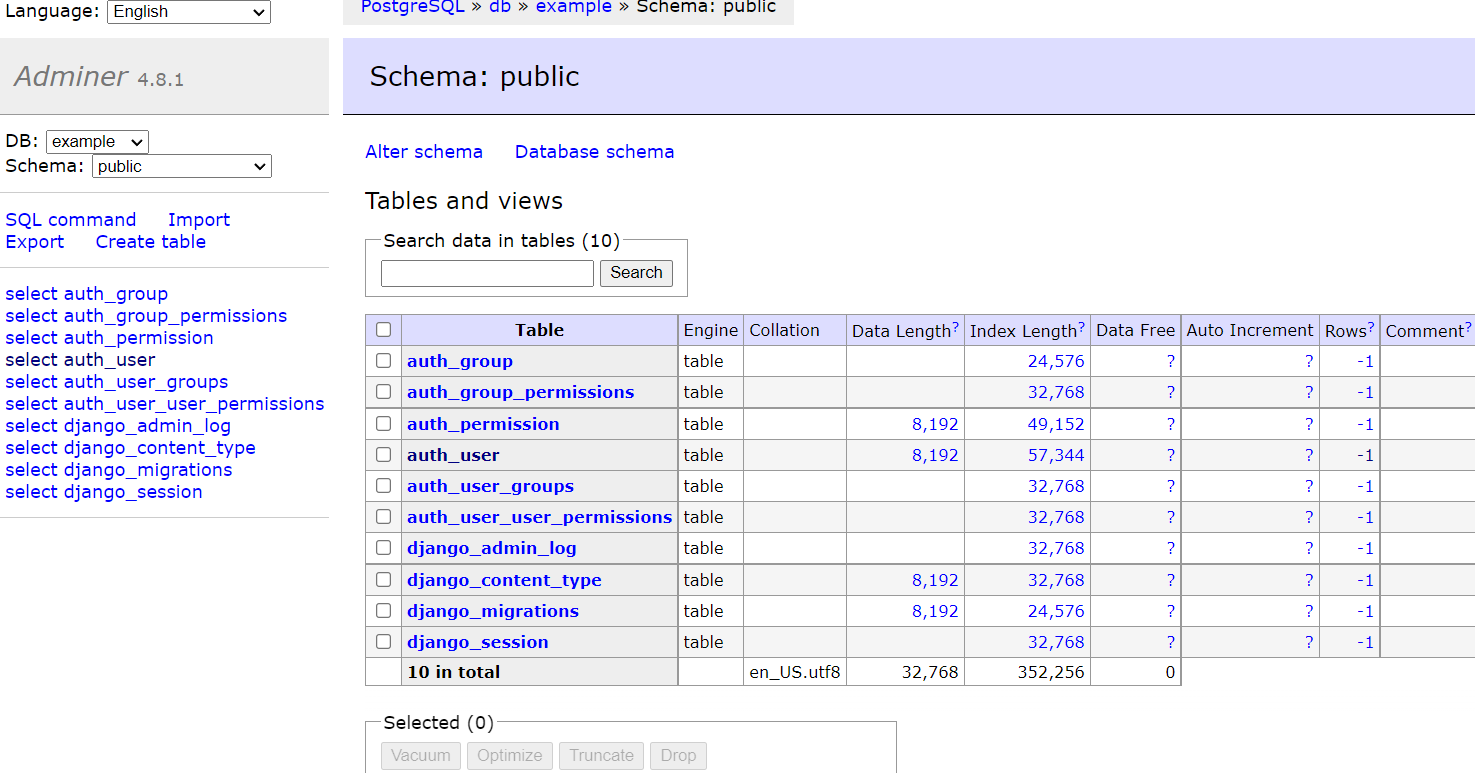Check the django_session row checkbox
Image resolution: width=1475 pixels, height=773 pixels.
coord(383,642)
